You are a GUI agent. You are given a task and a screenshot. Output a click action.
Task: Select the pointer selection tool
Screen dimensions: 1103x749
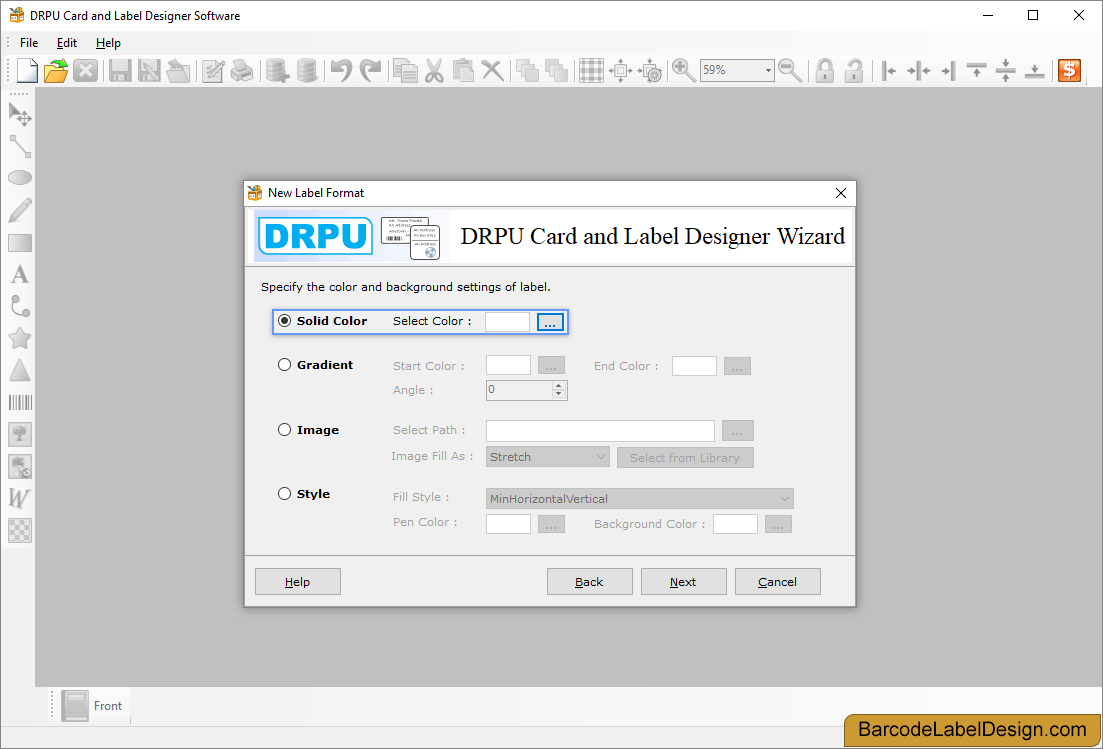pos(20,114)
